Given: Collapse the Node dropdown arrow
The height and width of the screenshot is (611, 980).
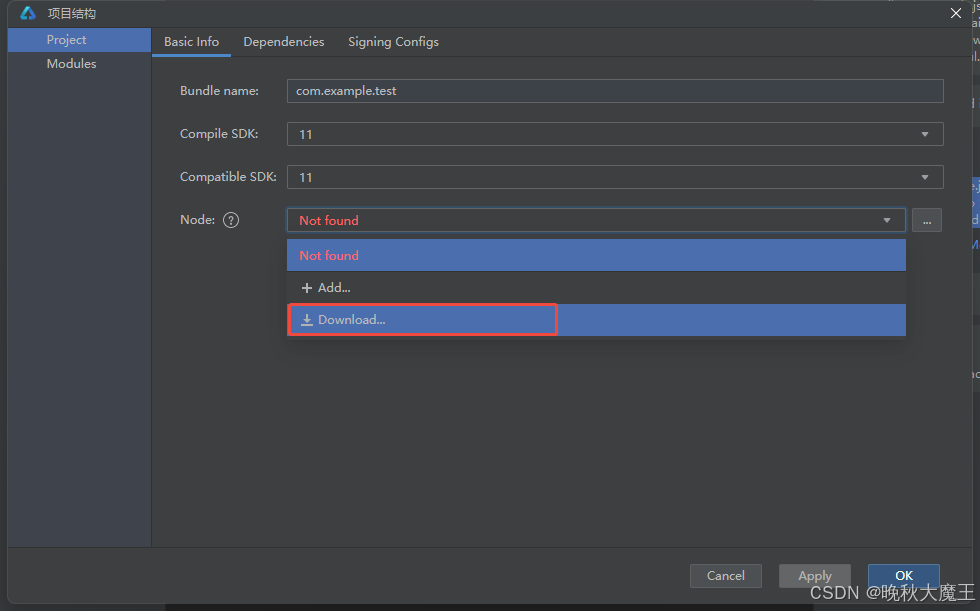Looking at the screenshot, I should (x=886, y=220).
